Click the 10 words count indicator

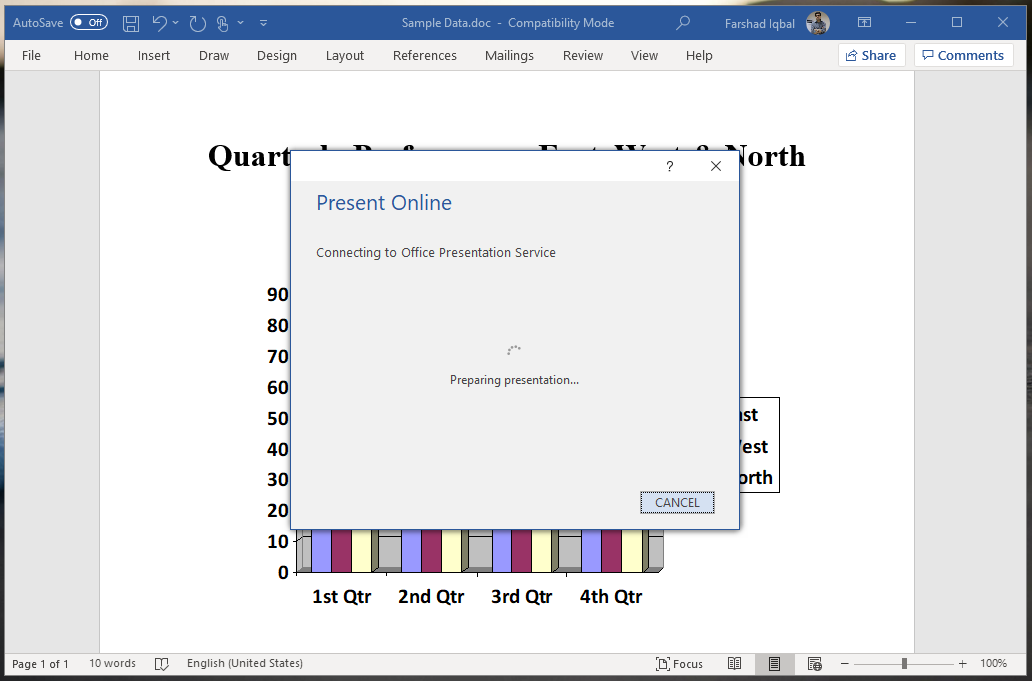click(112, 663)
